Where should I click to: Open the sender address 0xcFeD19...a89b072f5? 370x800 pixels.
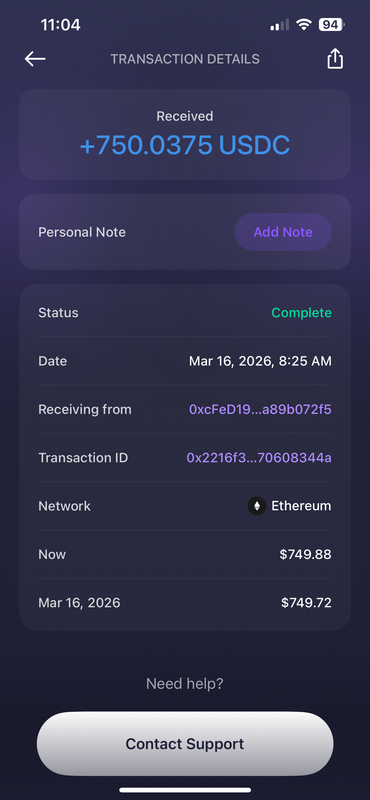tap(260, 409)
